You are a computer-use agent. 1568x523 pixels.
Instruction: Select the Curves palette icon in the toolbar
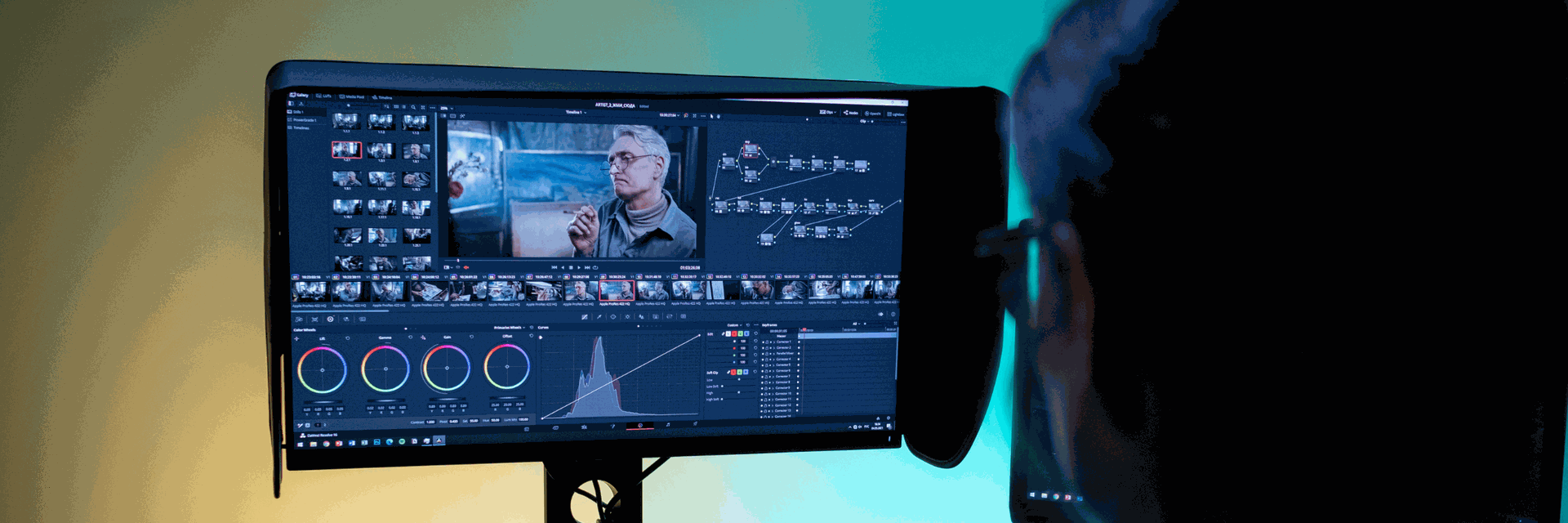coord(584,317)
